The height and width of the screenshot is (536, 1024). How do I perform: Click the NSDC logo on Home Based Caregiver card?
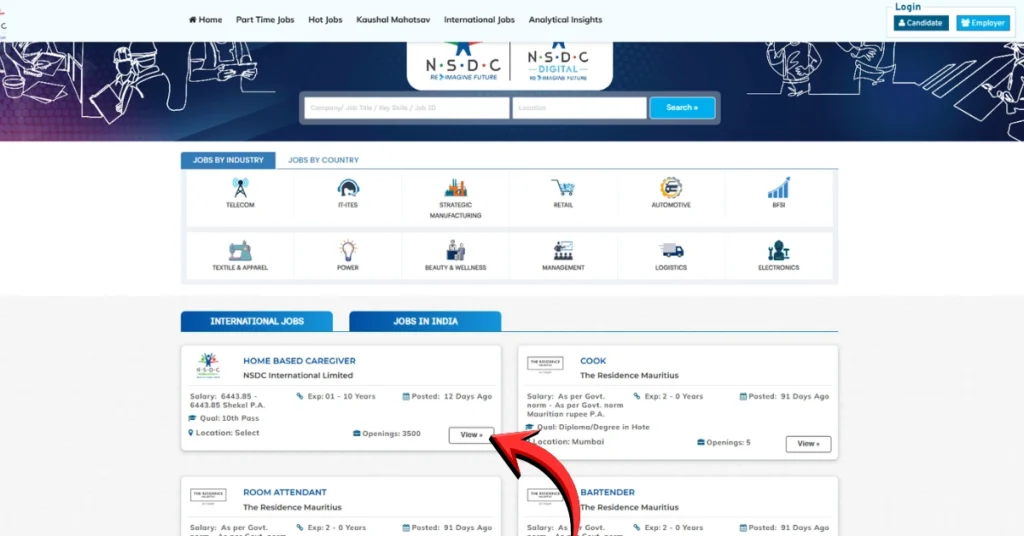pos(208,366)
